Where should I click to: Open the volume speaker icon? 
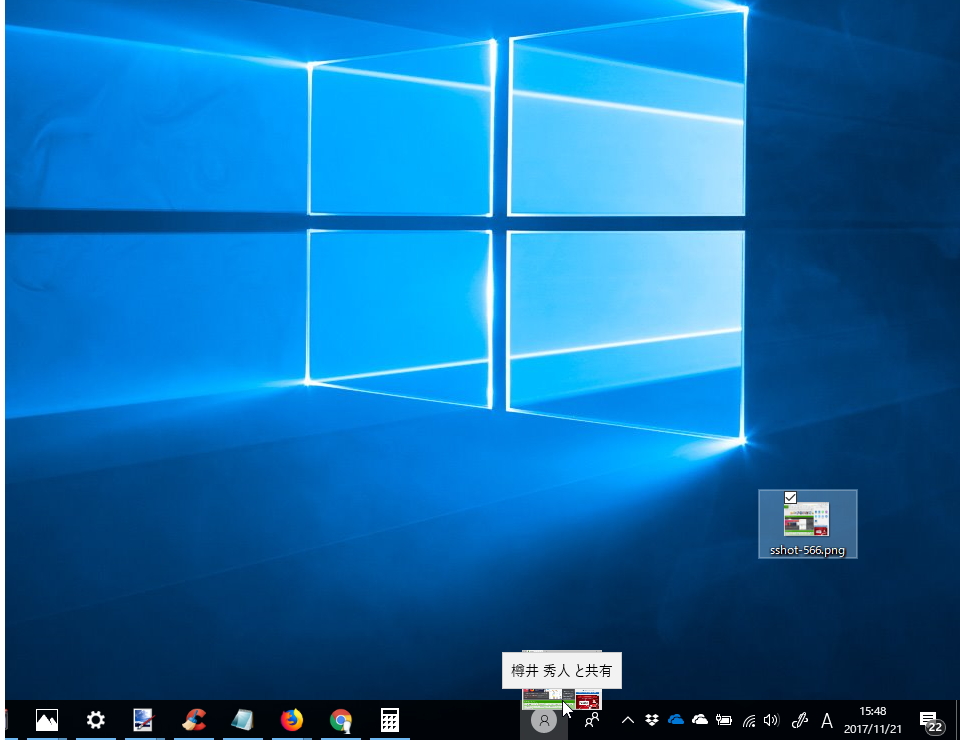pyautogui.click(x=771, y=720)
